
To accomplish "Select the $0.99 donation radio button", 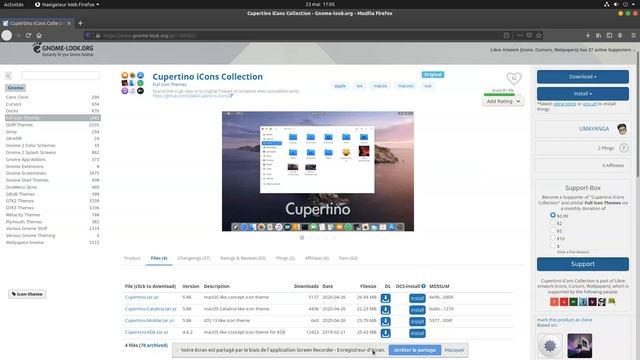I will coord(553,215).
